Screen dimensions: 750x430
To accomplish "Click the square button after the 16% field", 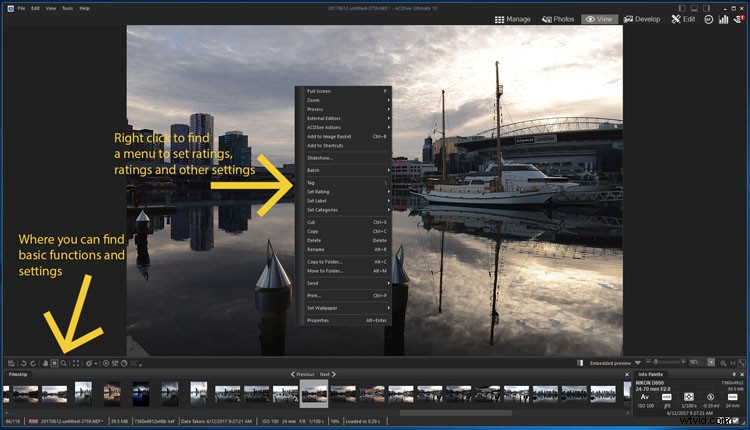I will pos(711,363).
